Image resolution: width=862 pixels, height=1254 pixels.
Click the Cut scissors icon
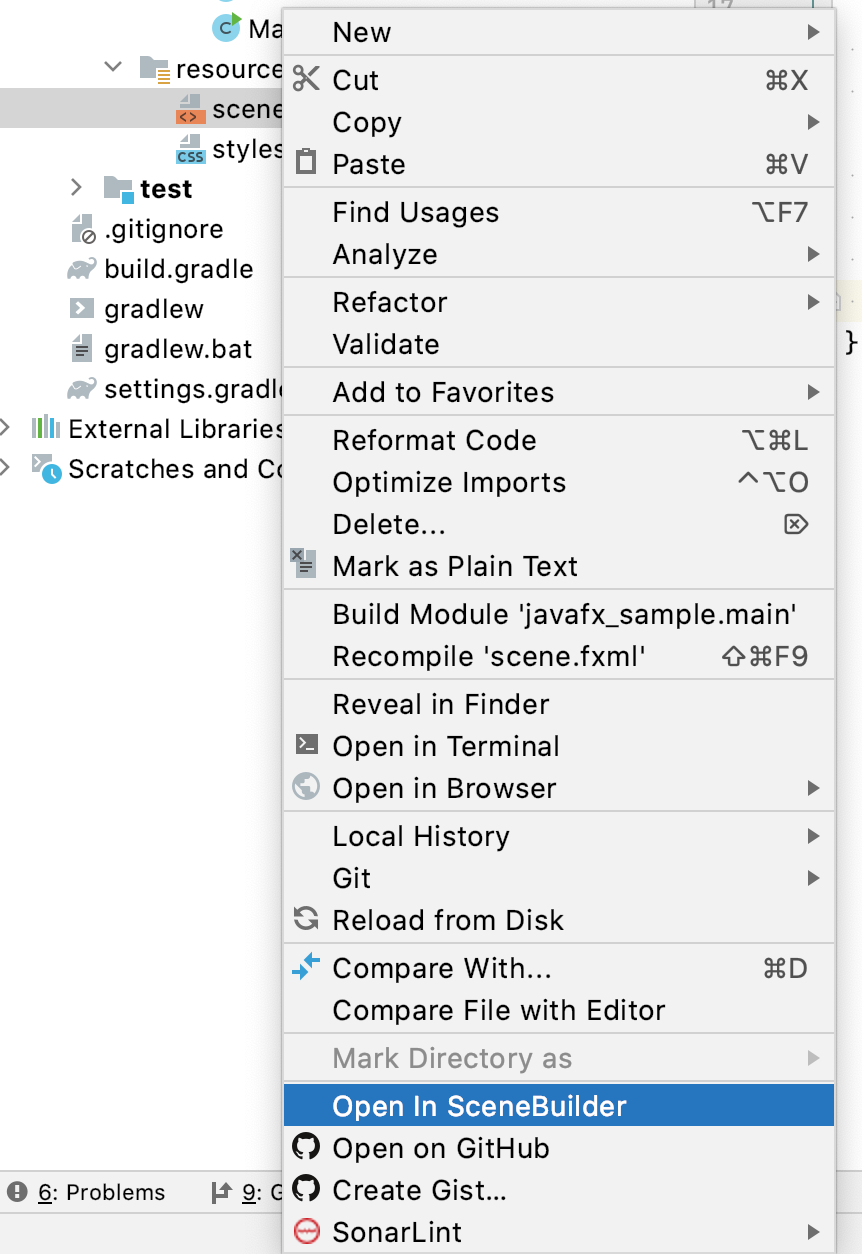(306, 80)
